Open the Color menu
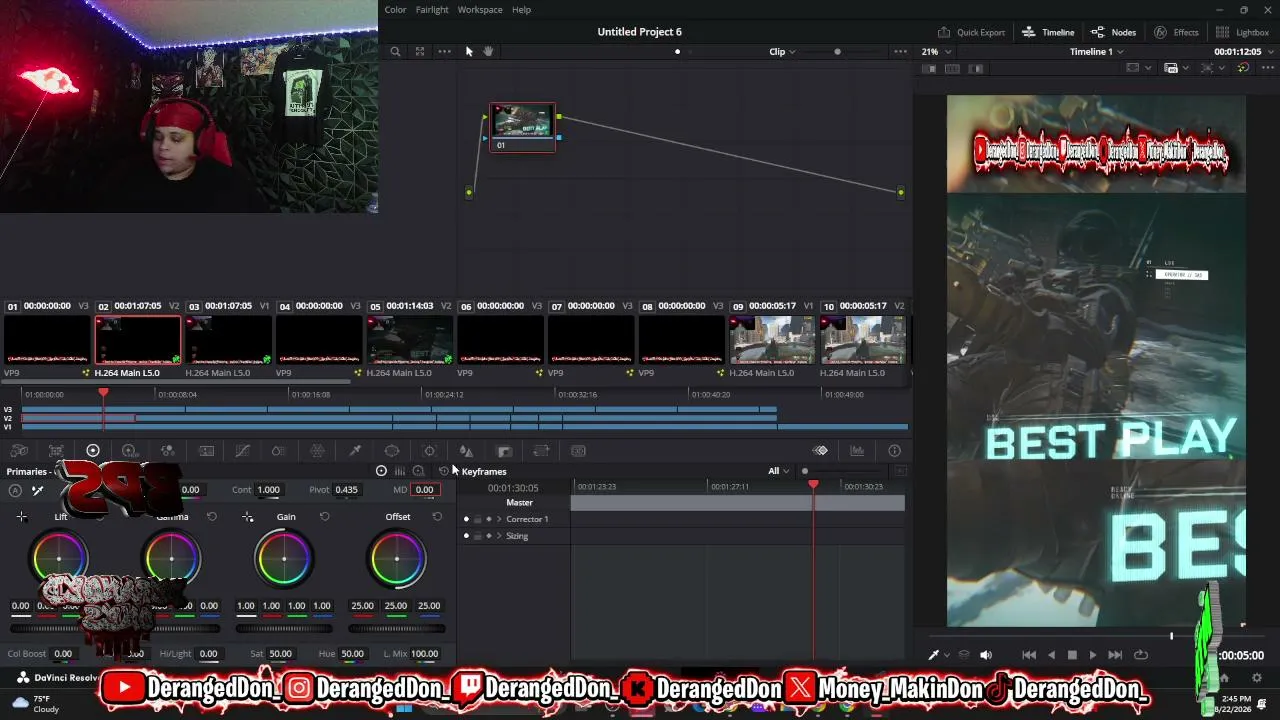This screenshot has width=1280, height=720. pyautogui.click(x=395, y=10)
